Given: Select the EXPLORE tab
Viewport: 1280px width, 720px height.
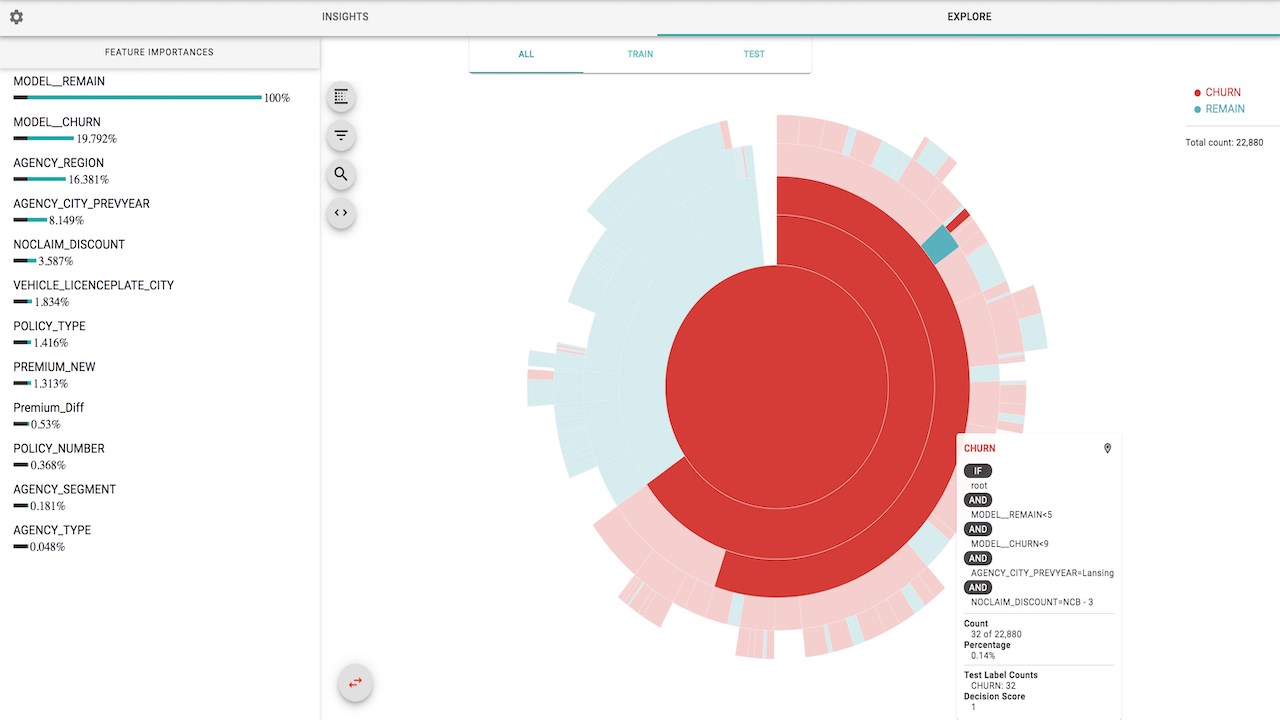Looking at the screenshot, I should [x=969, y=17].
